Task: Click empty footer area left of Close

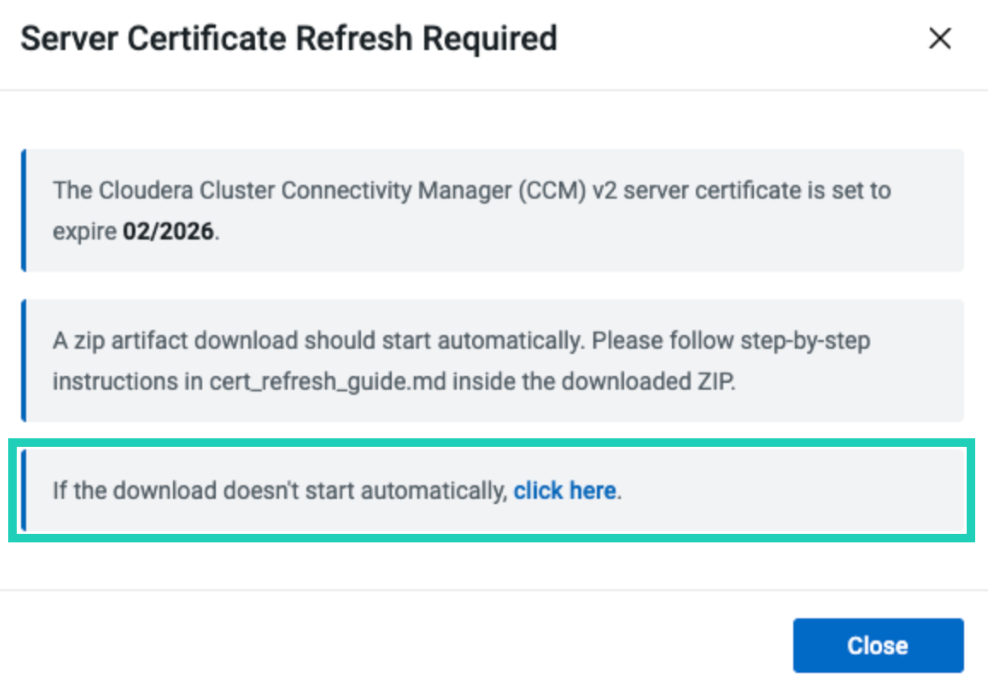Action: click(400, 645)
